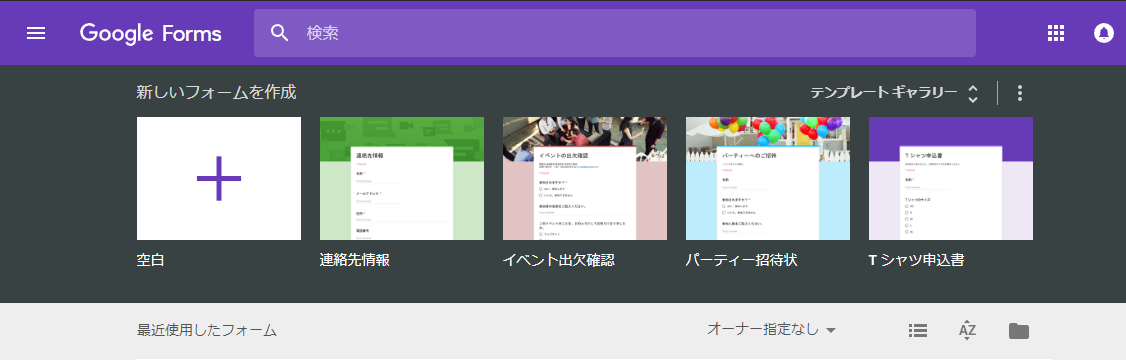Open the パーティー招待状 template thumbnail
1126x360 pixels.
768,178
